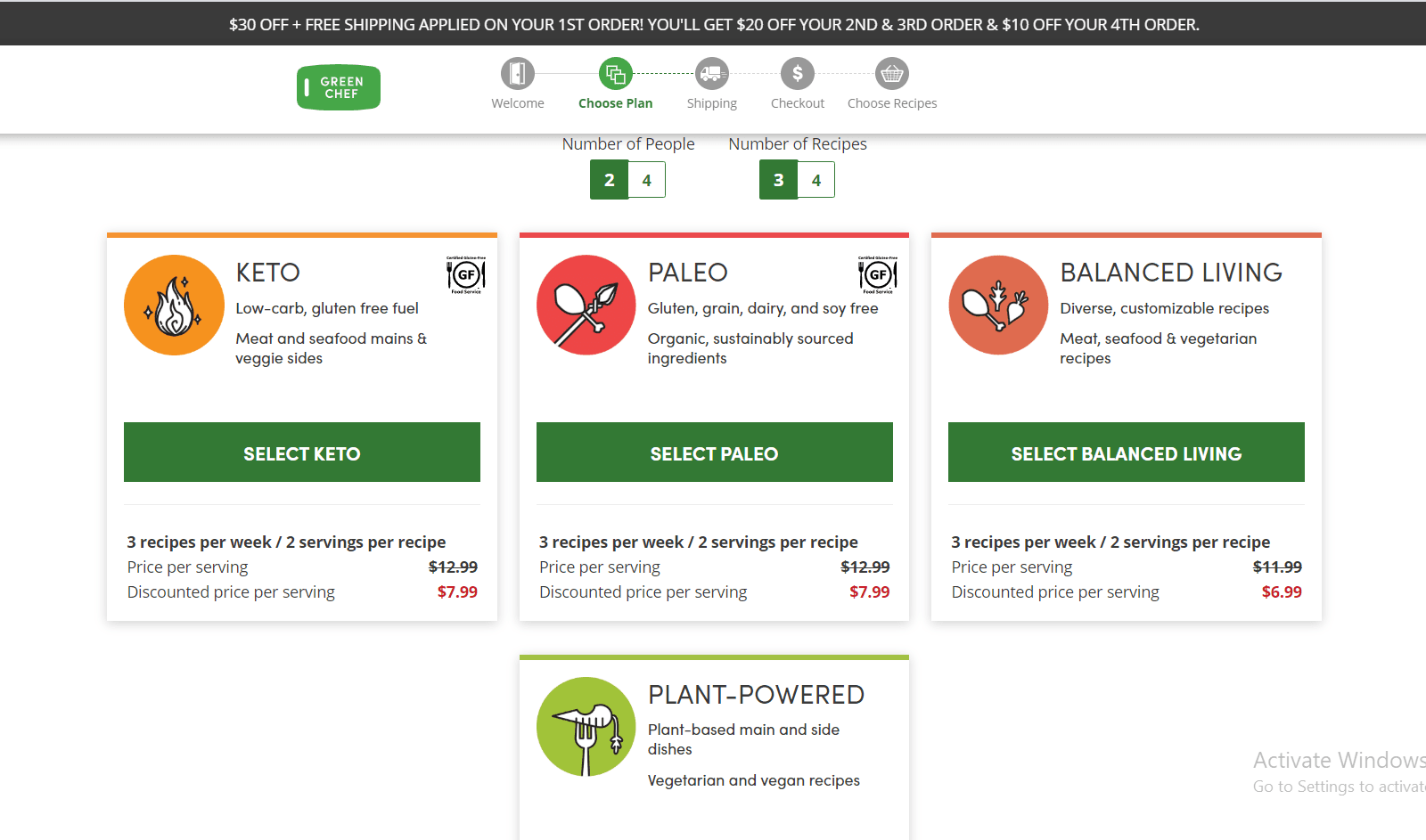Viewport: 1426px width, 840px height.
Task: Click "Organic, sustainably sourced ingredients" text
Action: coord(750,348)
